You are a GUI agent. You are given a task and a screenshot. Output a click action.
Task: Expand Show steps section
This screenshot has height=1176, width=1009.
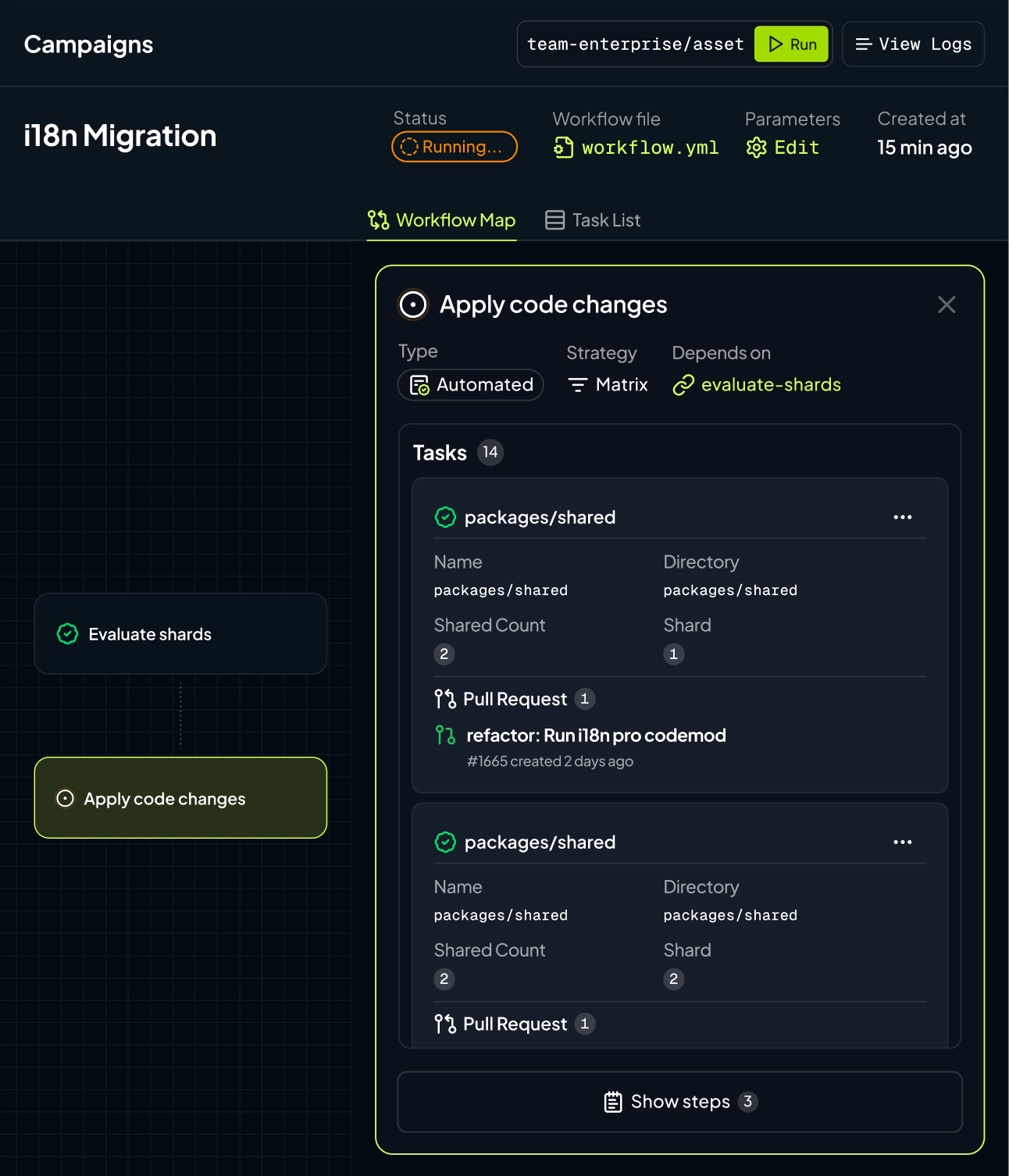[679, 1102]
